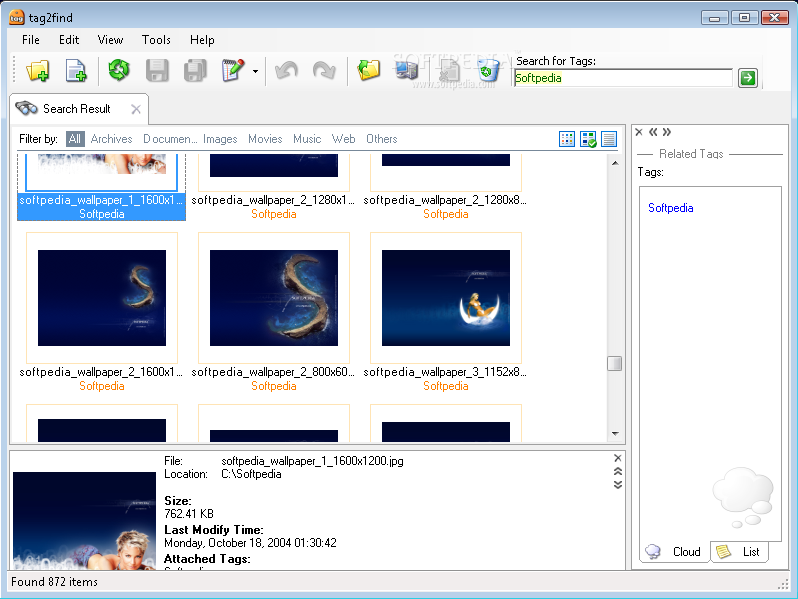Click the Search for Tags input field
798x599 pixels.
(x=623, y=78)
